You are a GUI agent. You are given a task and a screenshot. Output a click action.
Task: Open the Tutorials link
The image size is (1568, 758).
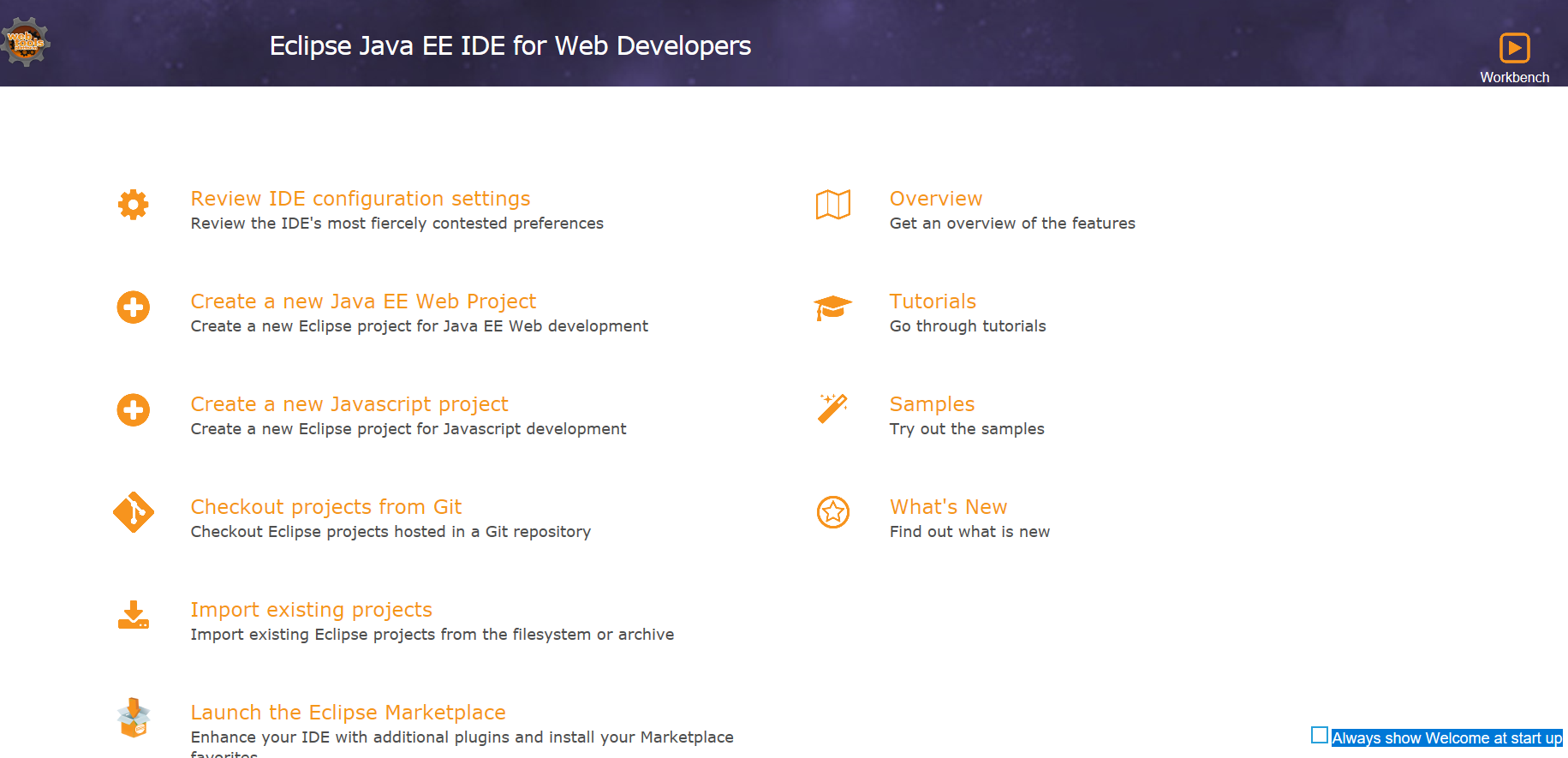click(933, 301)
